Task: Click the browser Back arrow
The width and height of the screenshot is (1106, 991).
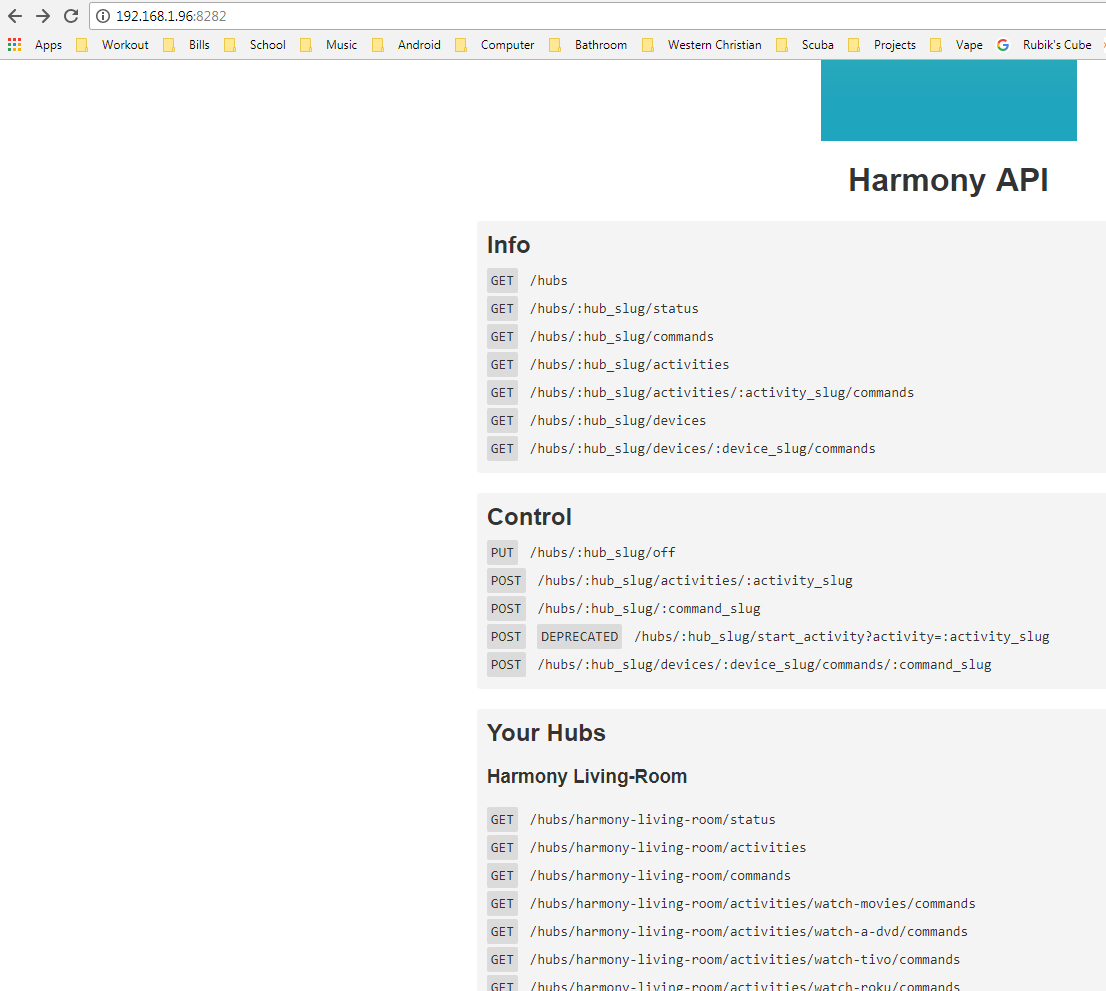Action: click(x=15, y=16)
